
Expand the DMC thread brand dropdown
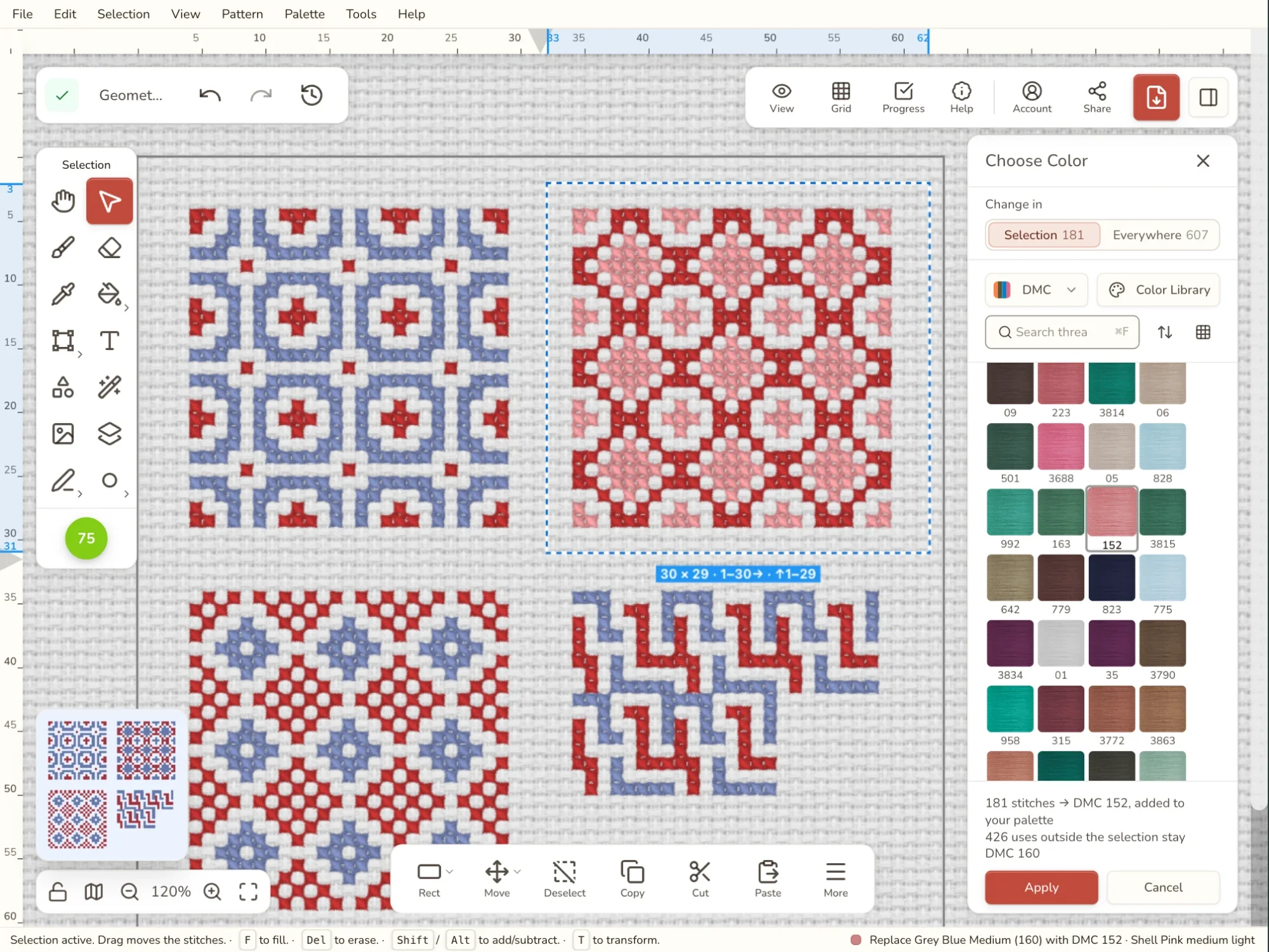pos(1036,290)
